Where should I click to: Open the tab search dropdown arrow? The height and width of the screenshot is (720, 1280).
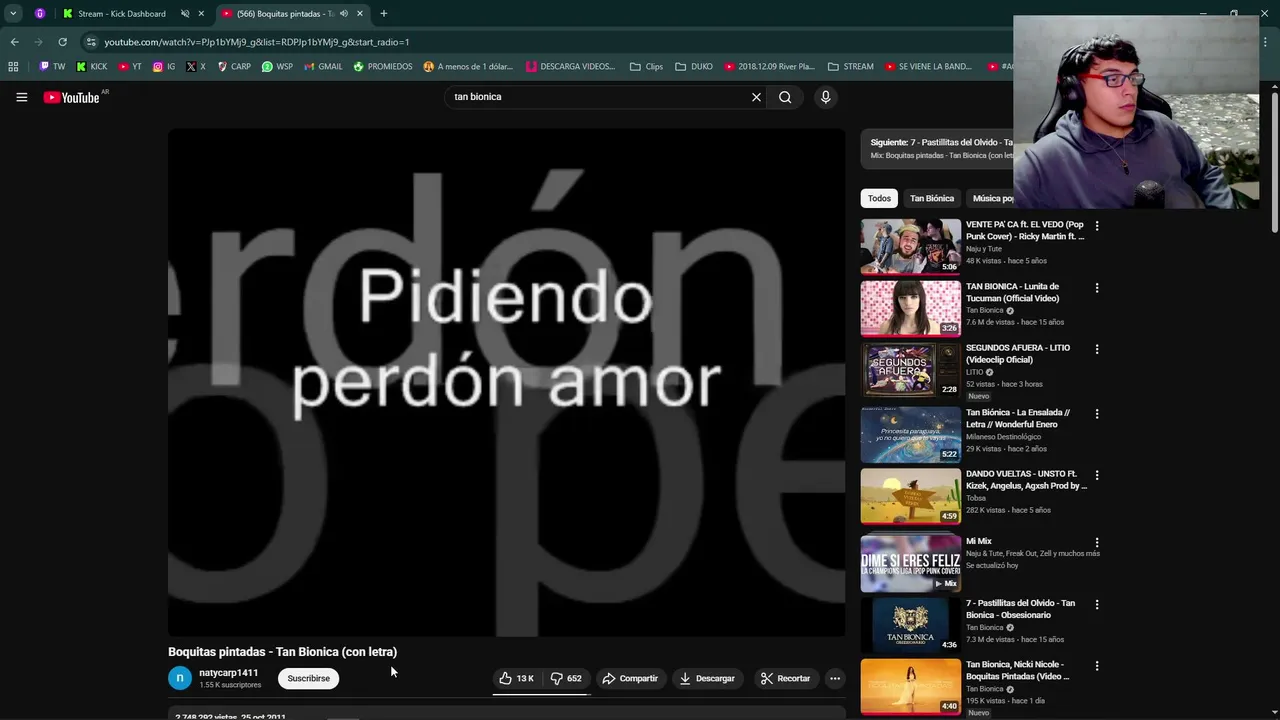[13, 13]
